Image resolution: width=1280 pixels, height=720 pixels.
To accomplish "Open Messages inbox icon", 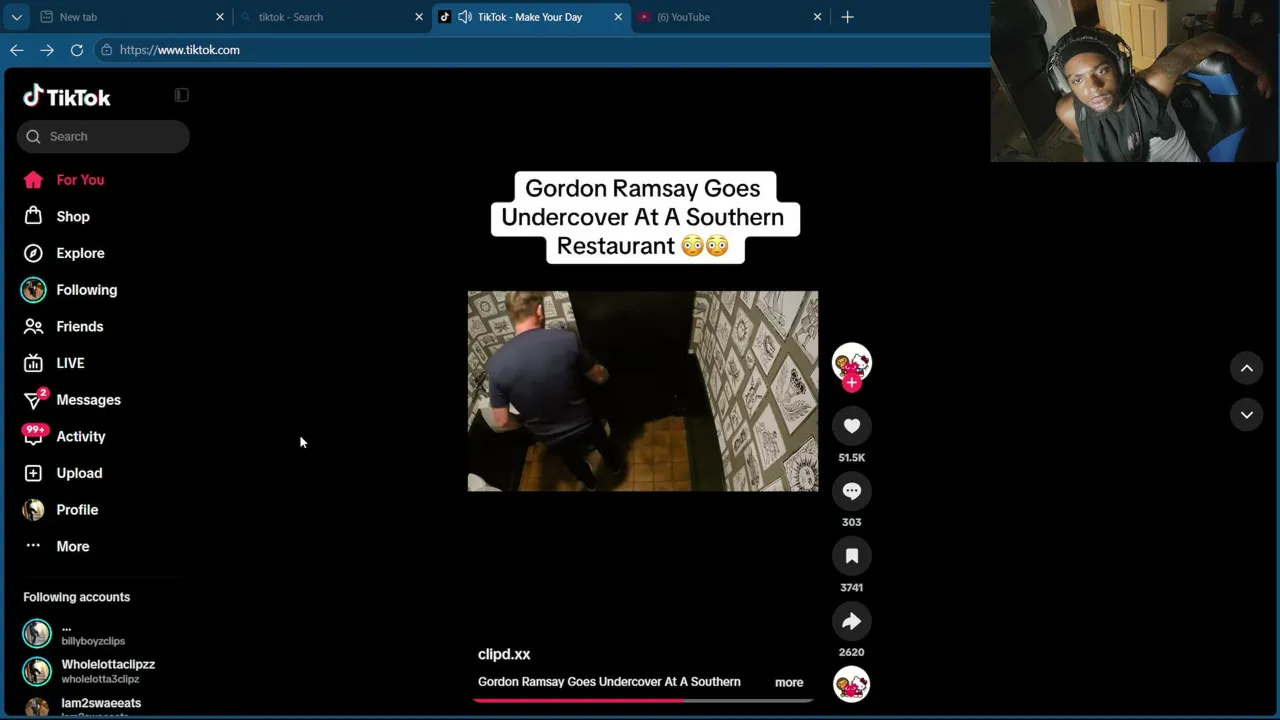I will tap(34, 400).
